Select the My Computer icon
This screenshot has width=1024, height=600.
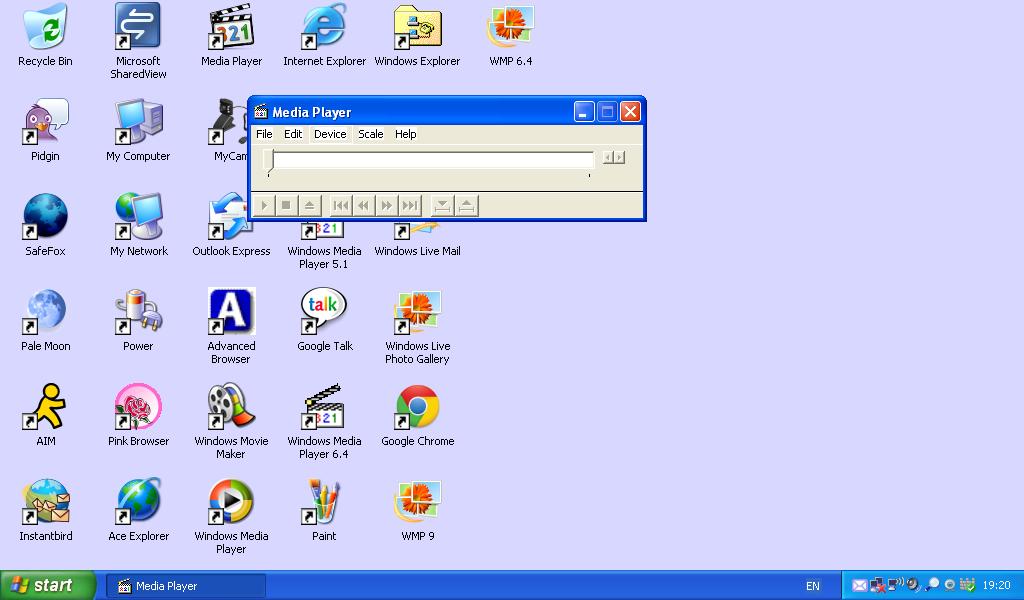click(138, 130)
